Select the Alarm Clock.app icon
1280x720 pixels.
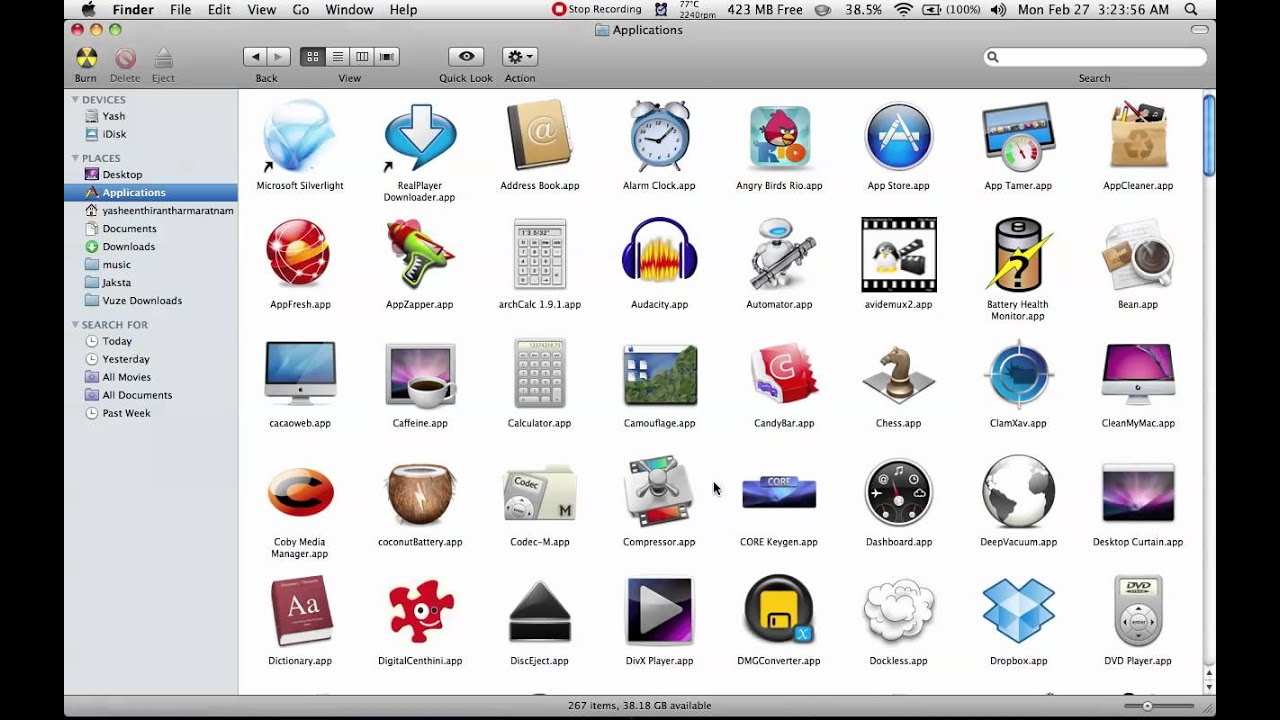pyautogui.click(x=659, y=135)
